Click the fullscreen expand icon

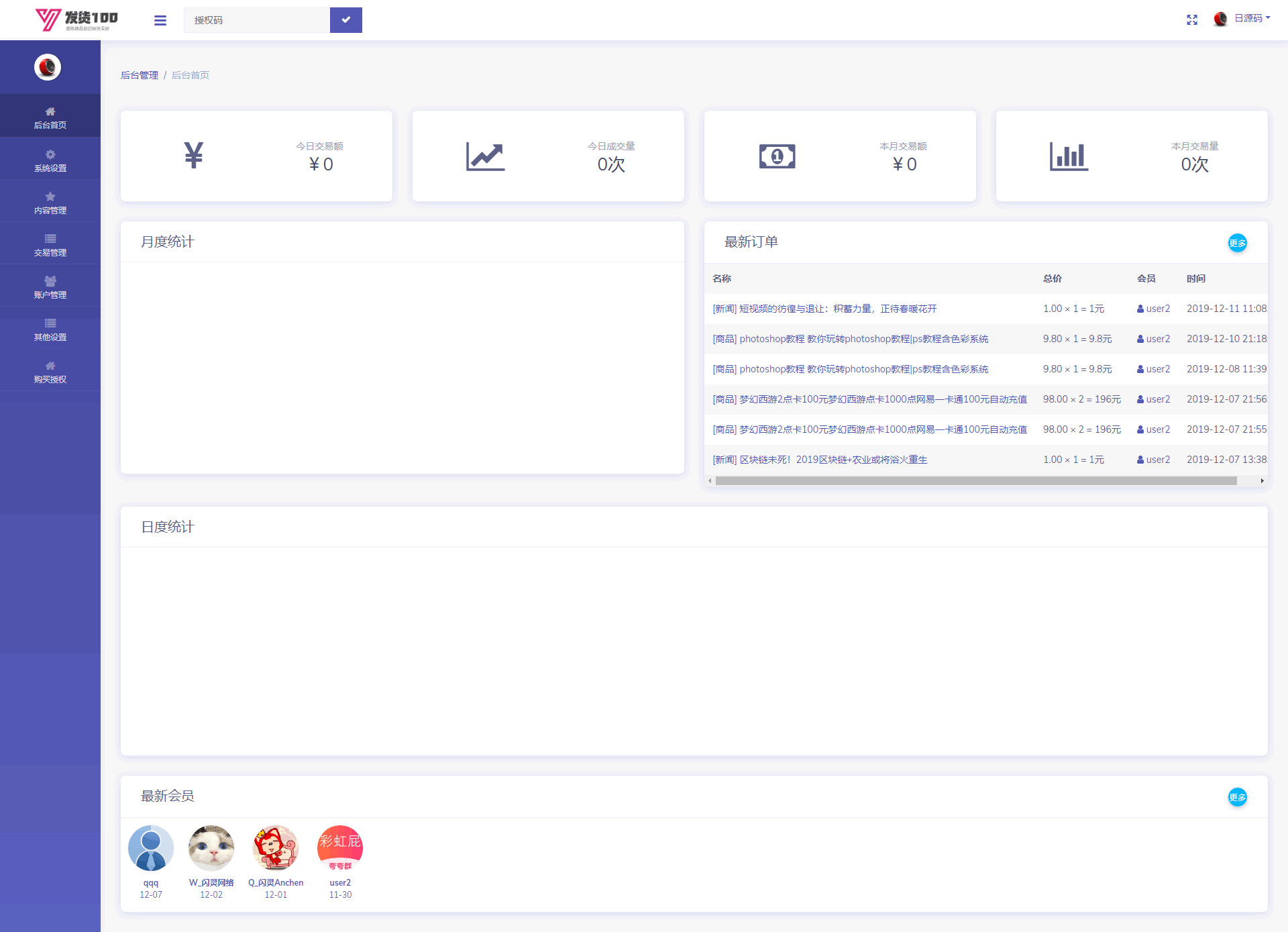coord(1191,20)
